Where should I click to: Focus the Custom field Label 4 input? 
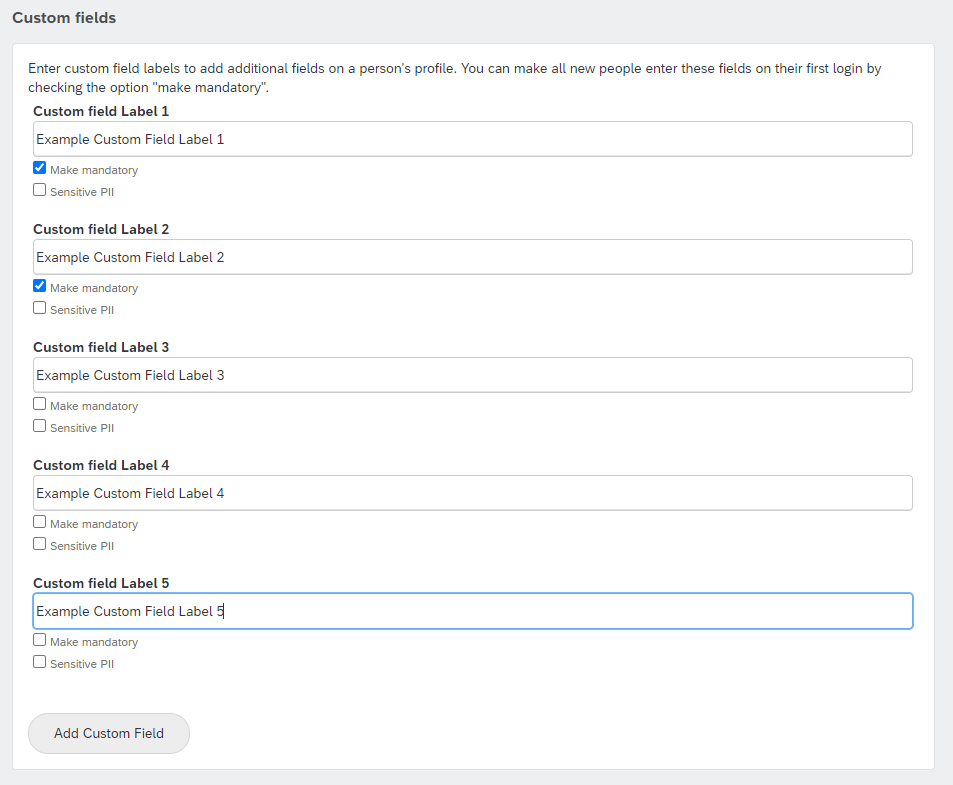pyautogui.click(x=473, y=493)
